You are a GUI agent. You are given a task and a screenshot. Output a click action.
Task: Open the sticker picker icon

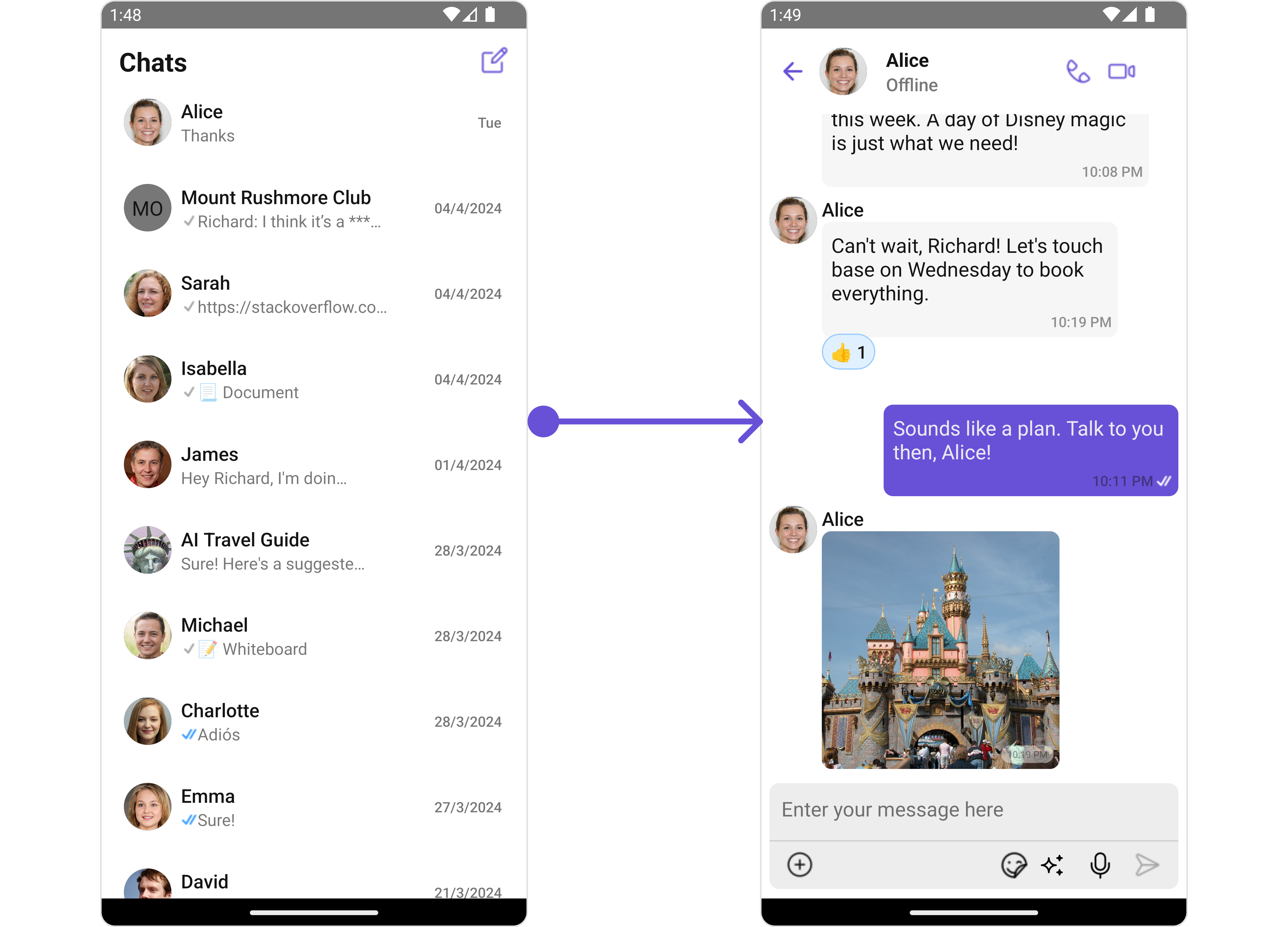1013,865
